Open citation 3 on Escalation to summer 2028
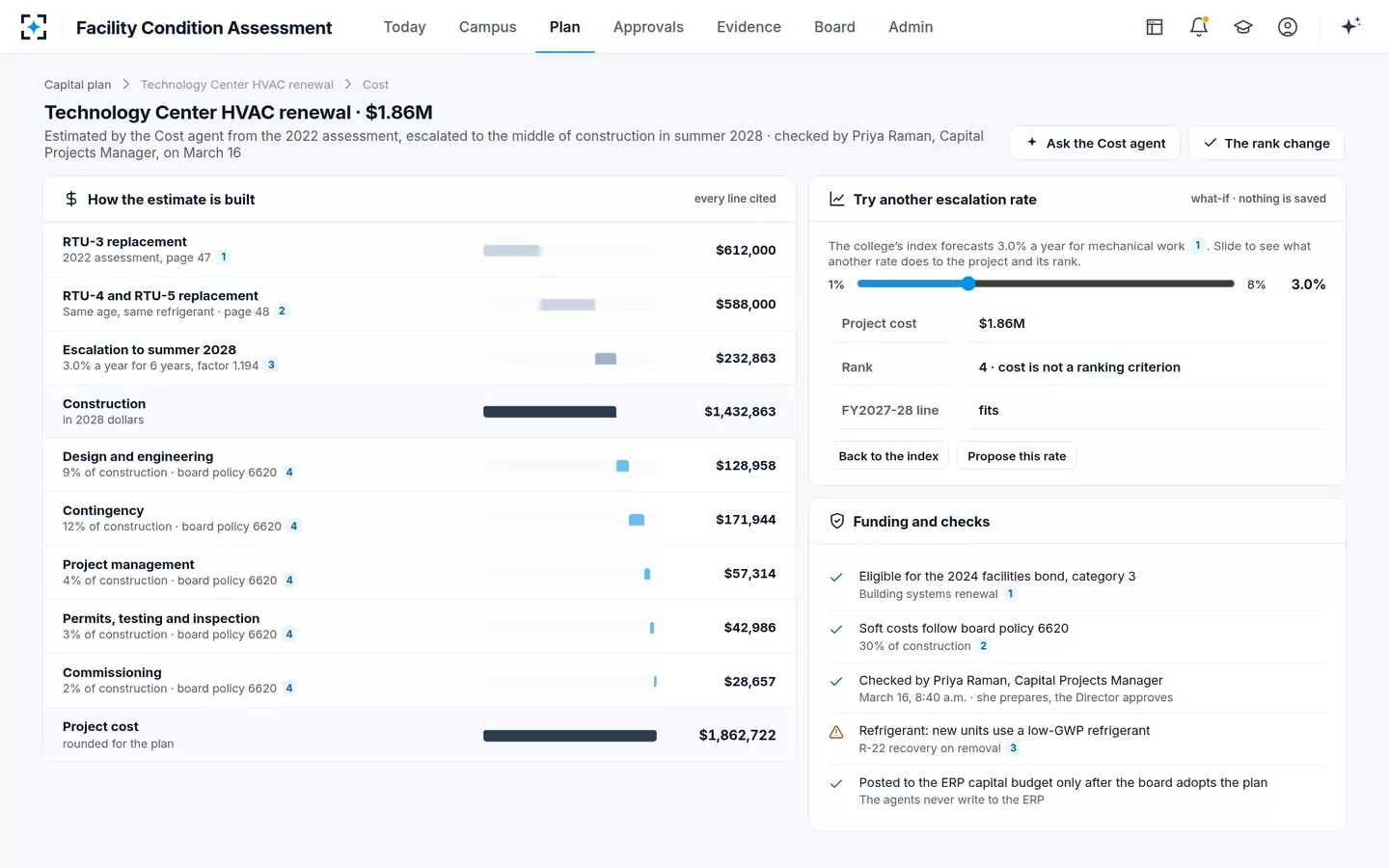This screenshot has width=1389, height=868. tap(271, 366)
